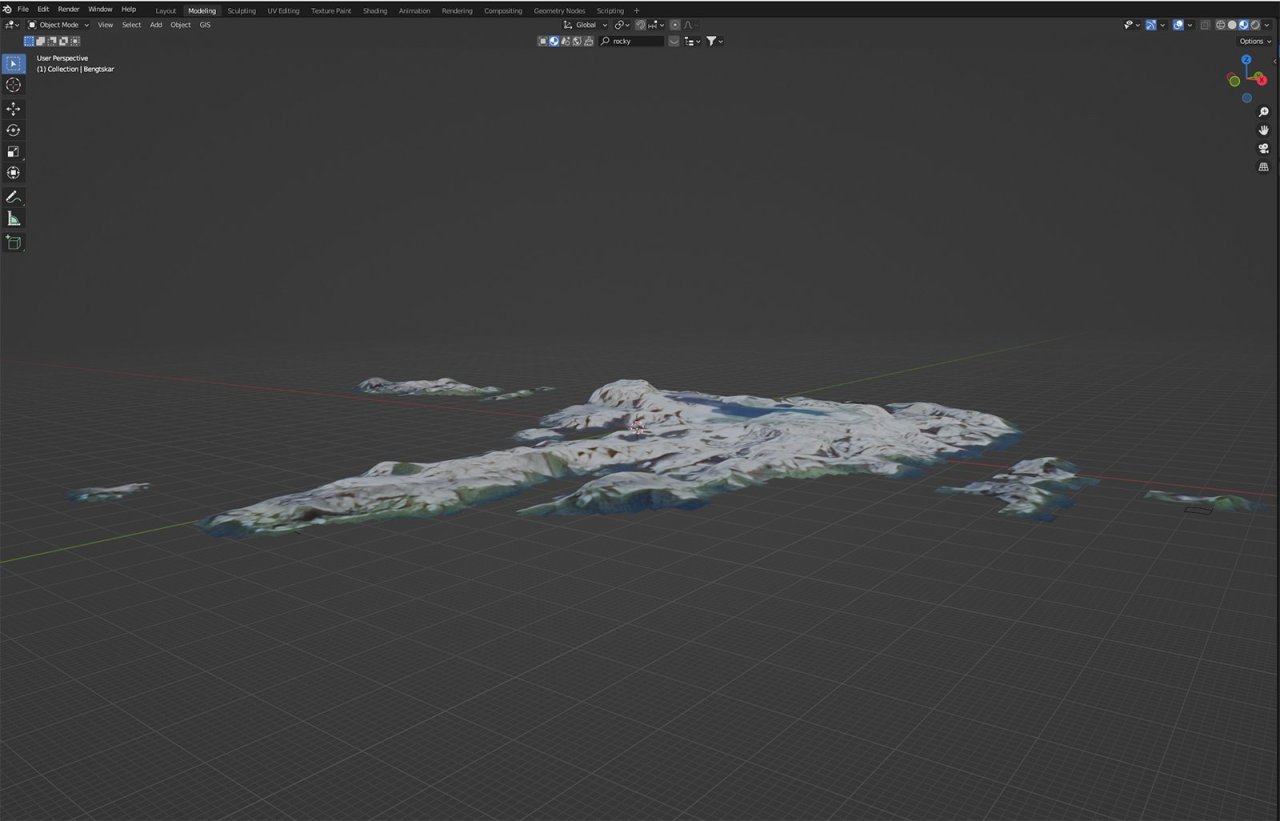Switch to the Shading workspace tab
The width and height of the screenshot is (1280, 821).
375,11
